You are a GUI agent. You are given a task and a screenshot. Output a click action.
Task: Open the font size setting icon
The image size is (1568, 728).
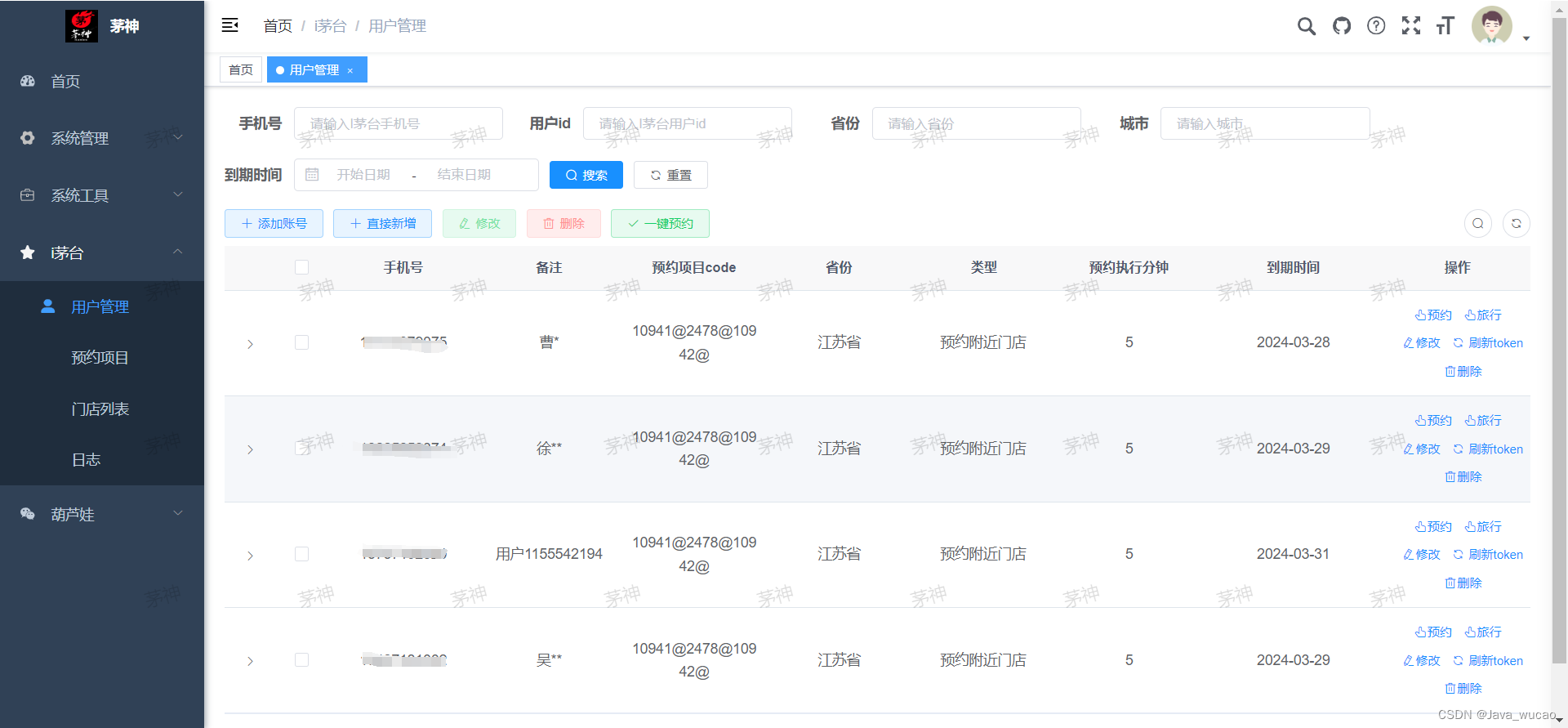[x=1445, y=26]
